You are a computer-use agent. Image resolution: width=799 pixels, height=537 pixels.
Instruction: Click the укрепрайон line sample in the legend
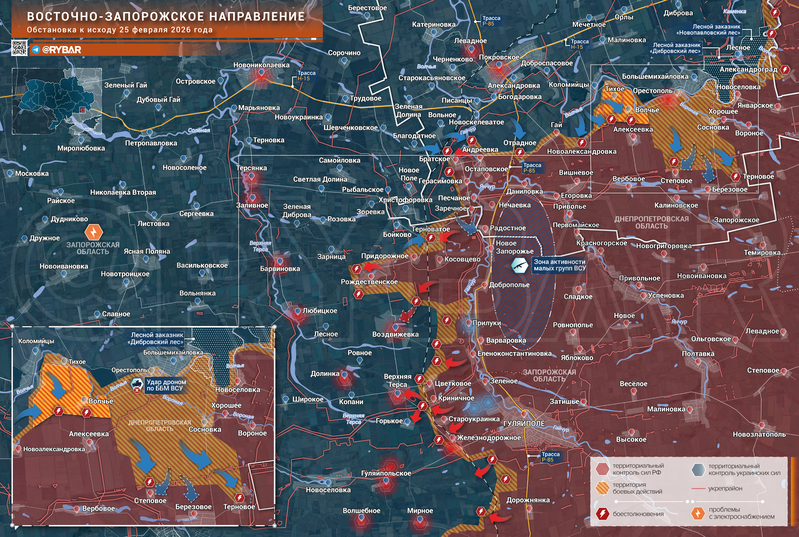point(697,490)
